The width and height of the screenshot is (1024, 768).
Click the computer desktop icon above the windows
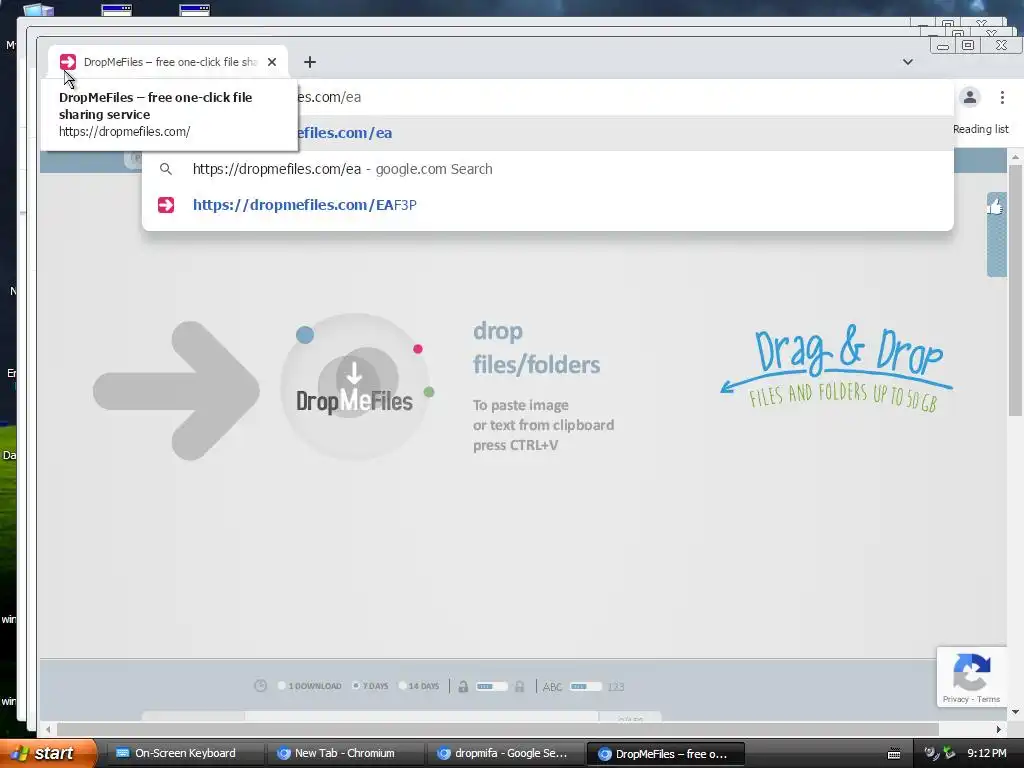point(39,9)
